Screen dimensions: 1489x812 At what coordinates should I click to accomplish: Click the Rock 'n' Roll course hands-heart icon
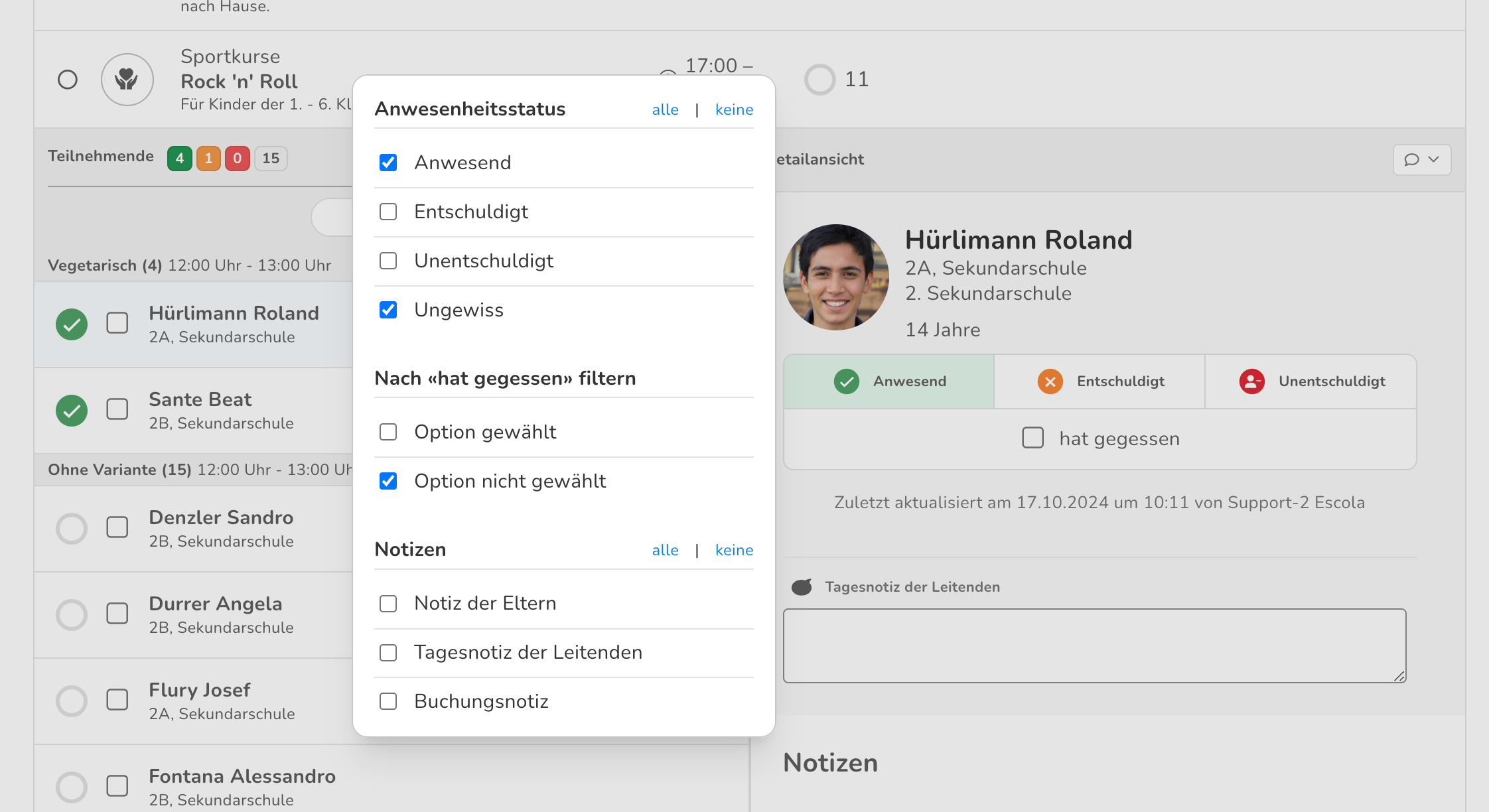pyautogui.click(x=127, y=80)
